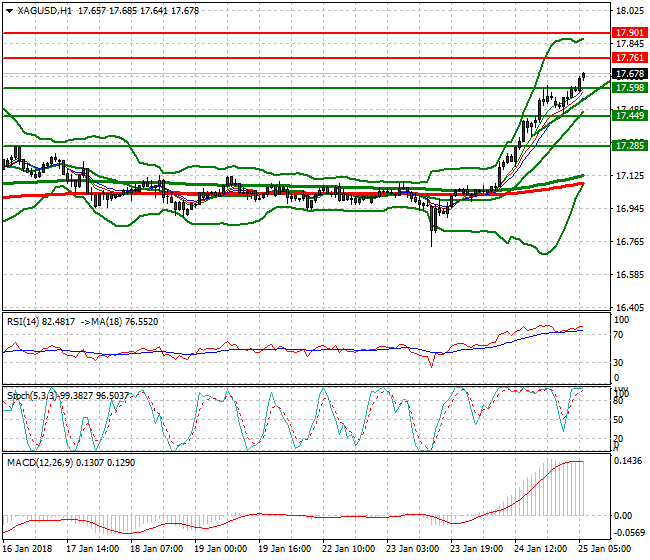Select the green 17.449 level label
The height and width of the screenshot is (560, 650).
click(x=629, y=116)
